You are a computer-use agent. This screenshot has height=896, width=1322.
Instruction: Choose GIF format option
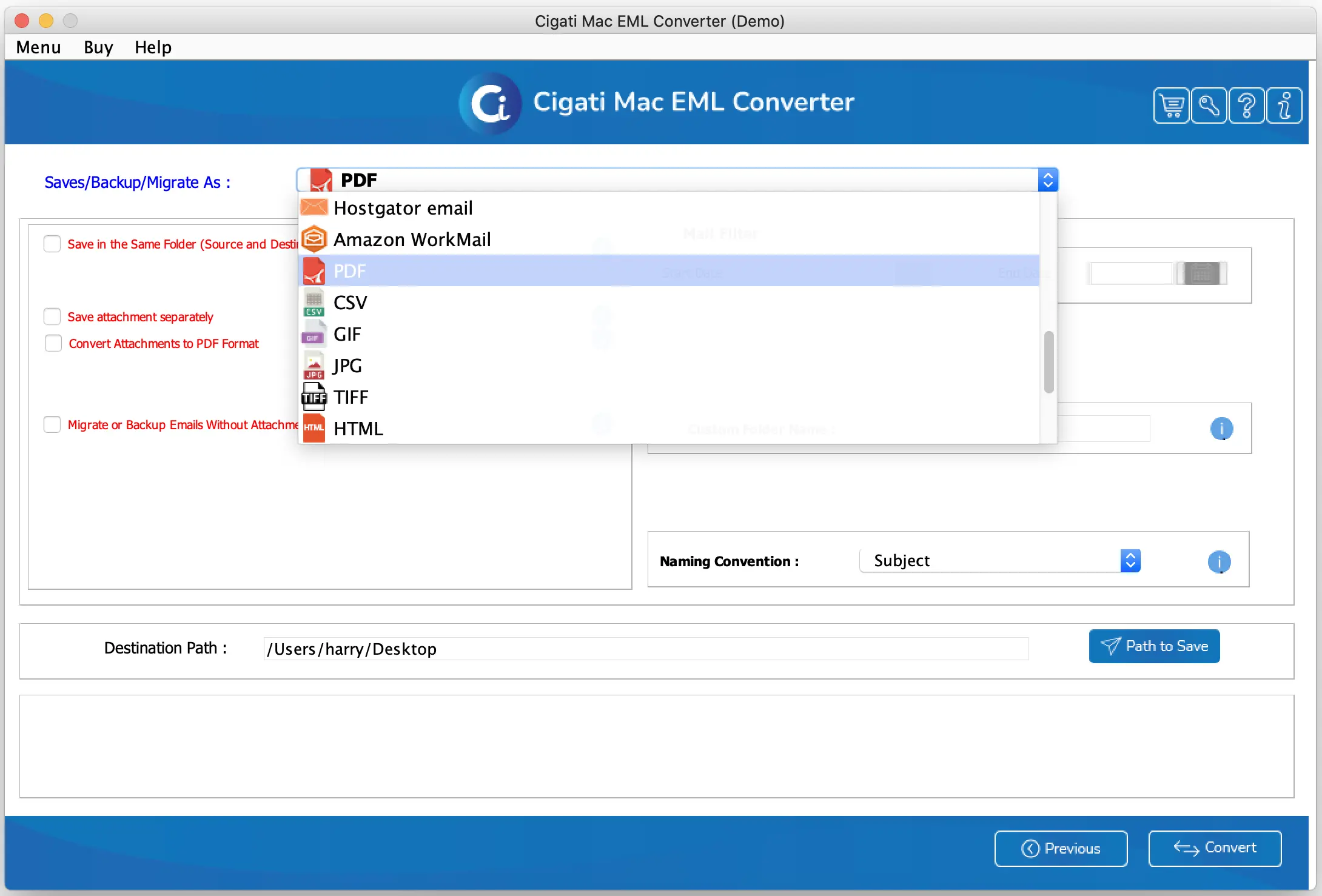pos(669,334)
